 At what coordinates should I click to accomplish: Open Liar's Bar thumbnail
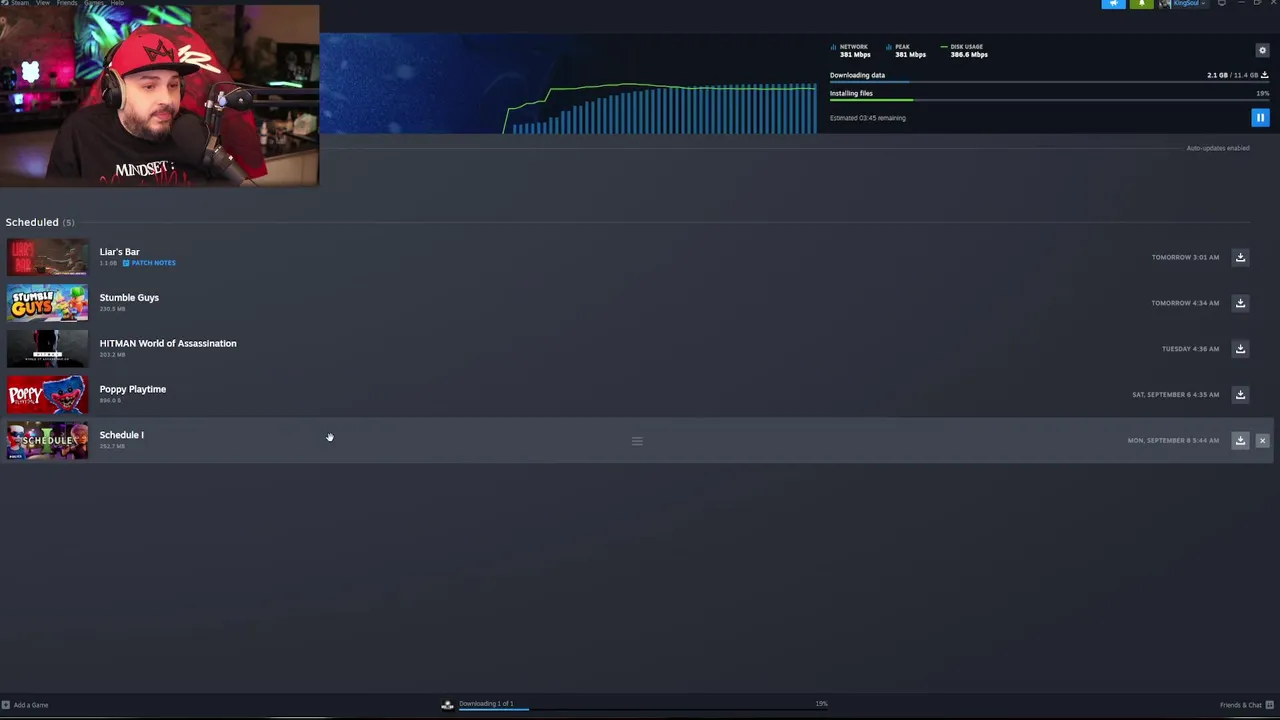[x=47, y=258]
